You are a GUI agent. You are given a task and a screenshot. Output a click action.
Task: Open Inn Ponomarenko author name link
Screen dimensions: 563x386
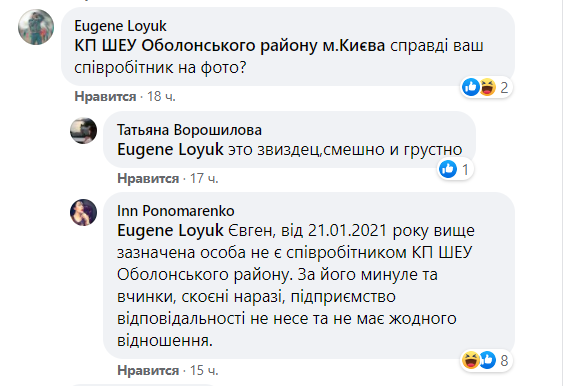[176, 211]
